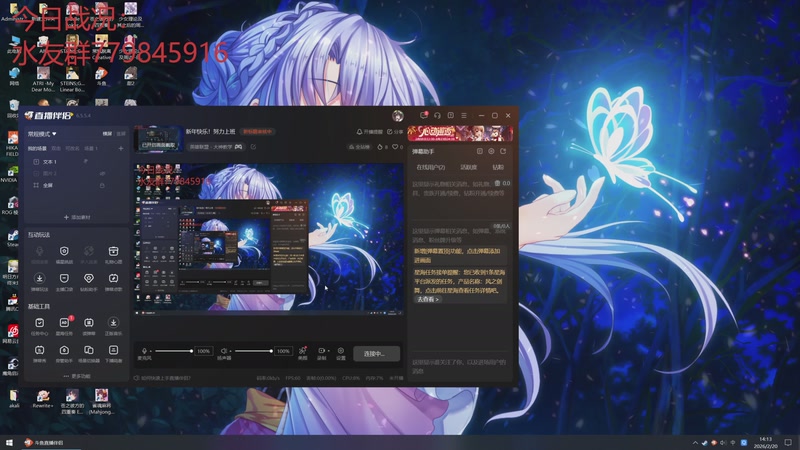Open 设置 settings gear in control bar
The image size is (800, 450).
tap(341, 353)
